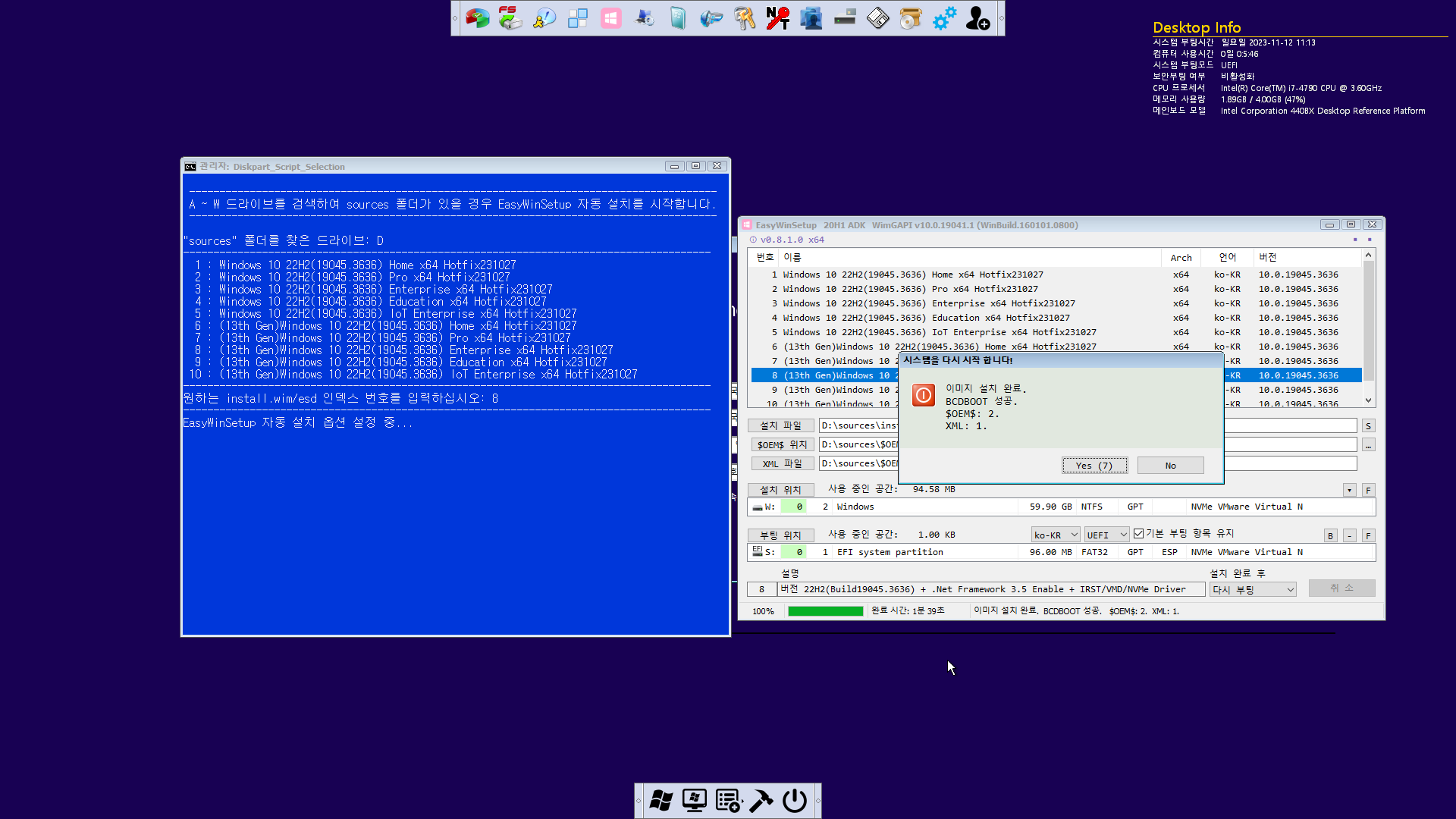
Task: Open the golden keys password icon
Action: pyautogui.click(x=745, y=17)
